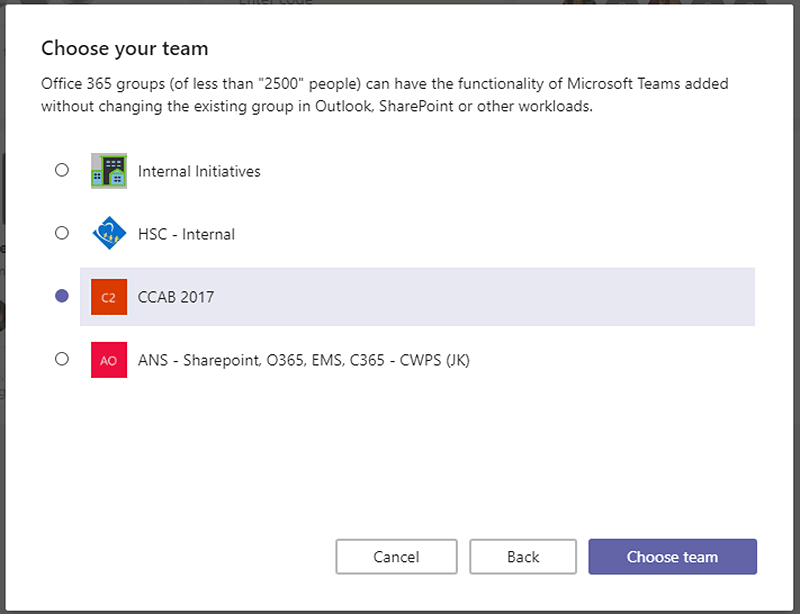Click the Internal Initiatives building icon
Image resolution: width=800 pixels, height=614 pixels.
[109, 170]
